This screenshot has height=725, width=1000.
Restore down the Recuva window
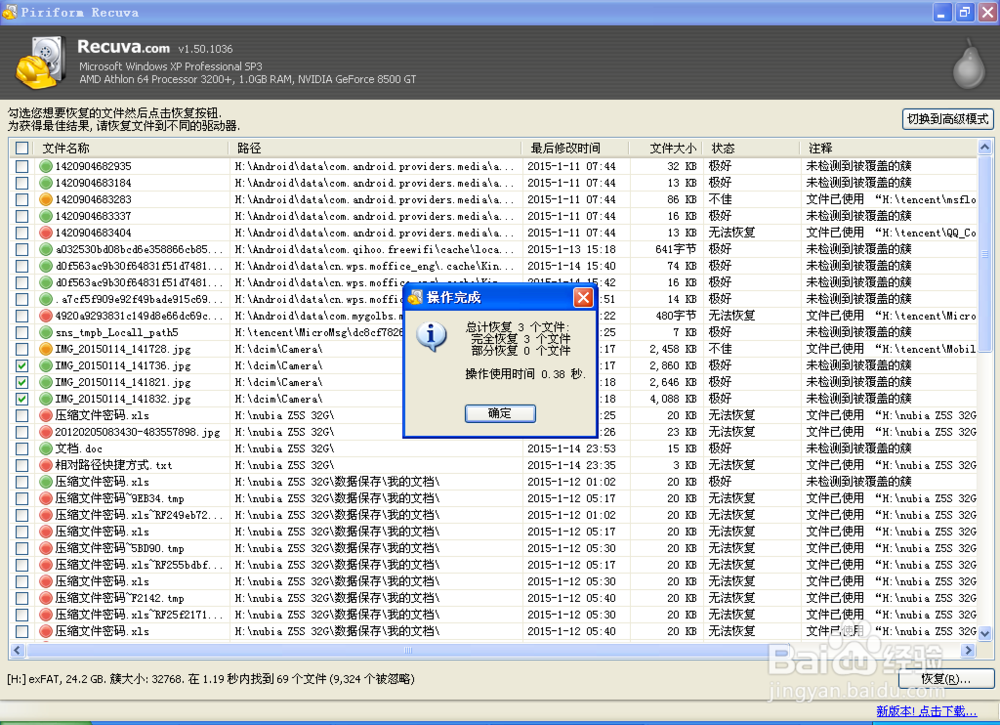click(x=964, y=12)
